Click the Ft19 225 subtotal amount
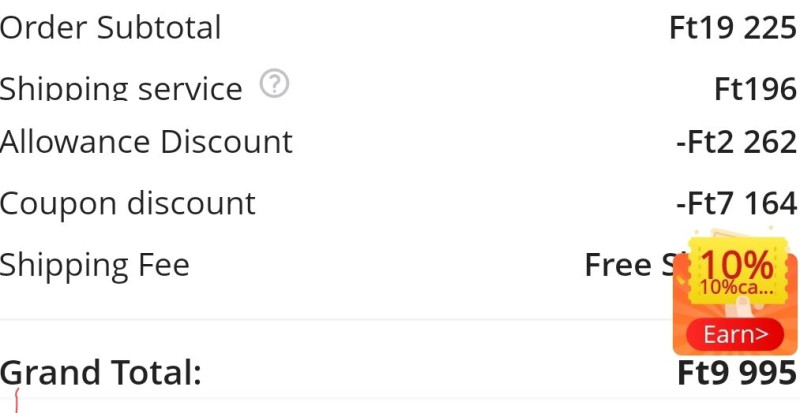This screenshot has width=800, height=413. point(732,28)
